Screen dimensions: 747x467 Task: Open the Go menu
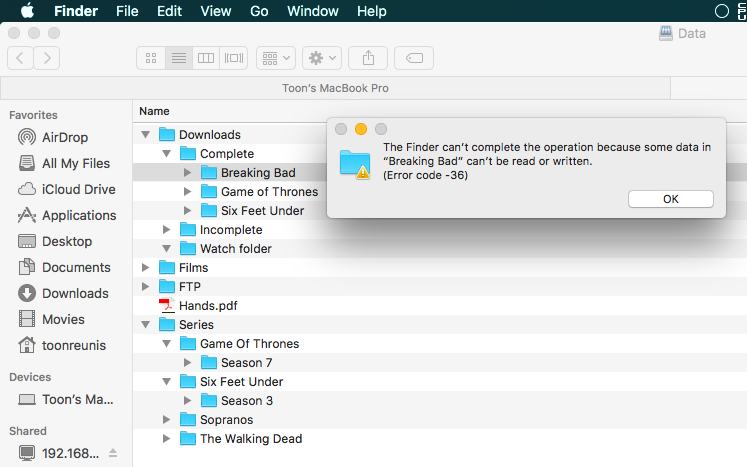pos(259,11)
